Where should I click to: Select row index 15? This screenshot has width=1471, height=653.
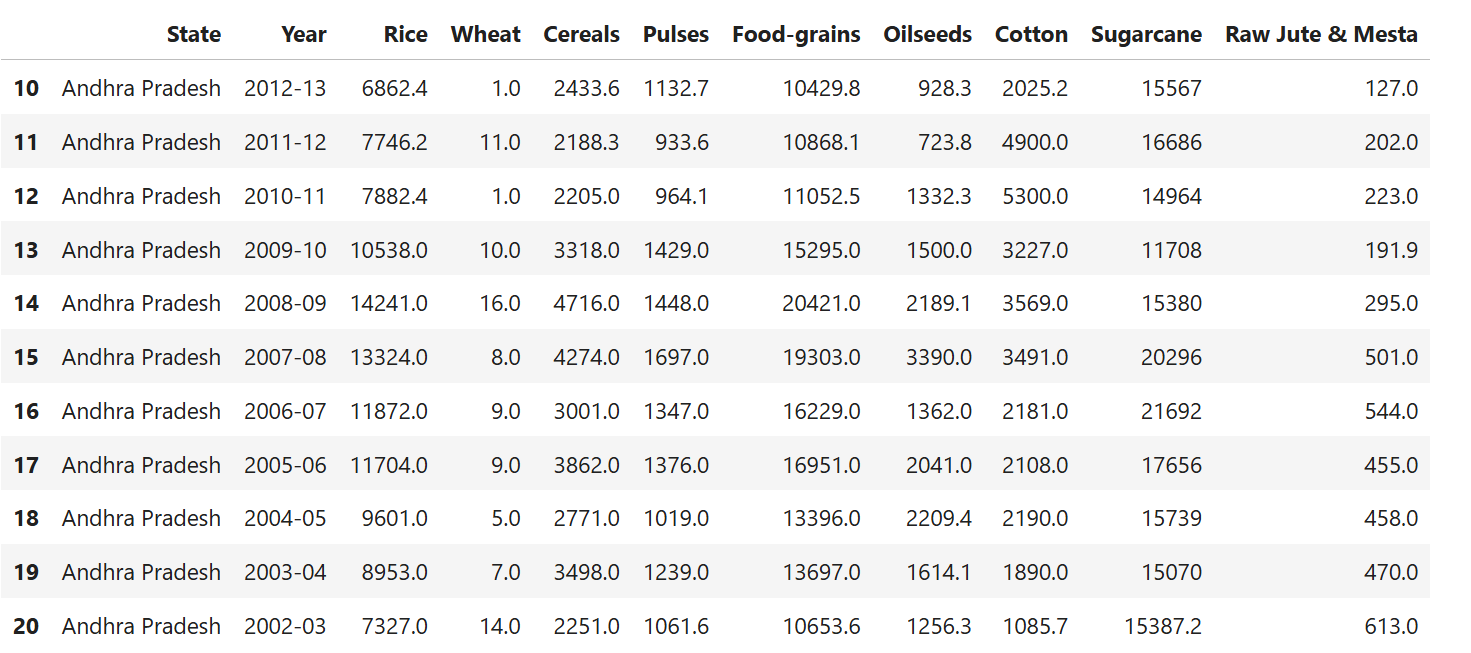(26, 357)
